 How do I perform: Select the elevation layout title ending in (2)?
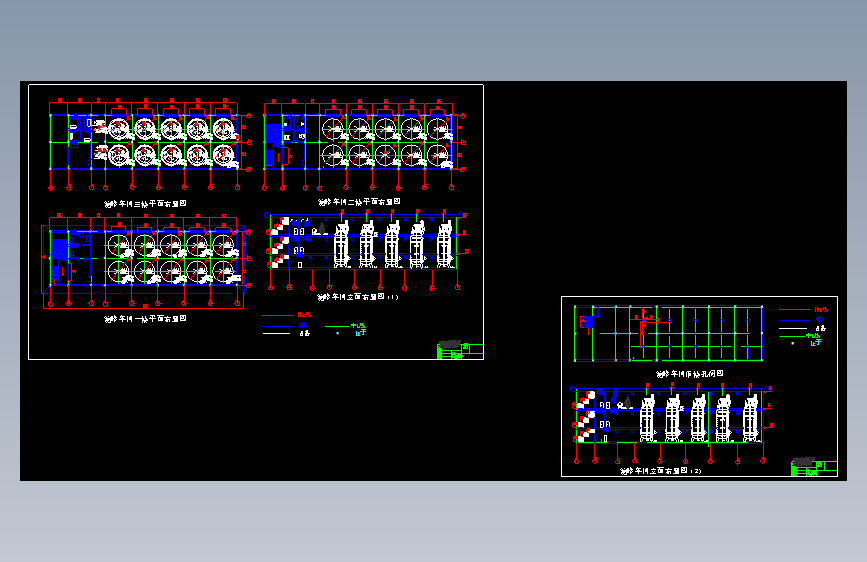pyautogui.click(x=661, y=471)
